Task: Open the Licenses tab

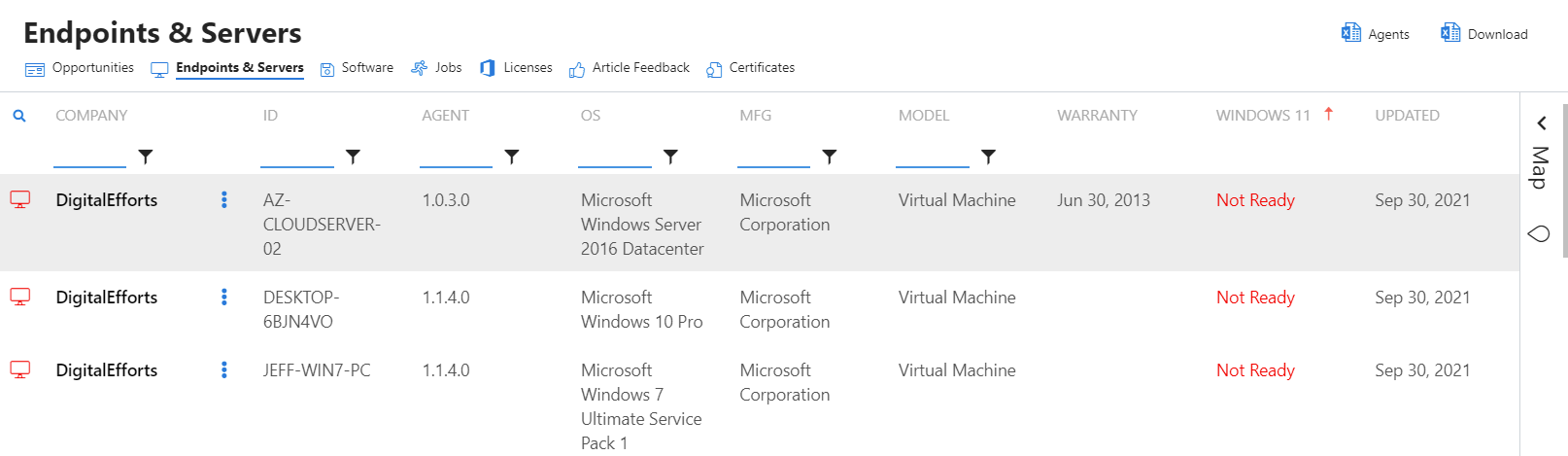Action: (516, 68)
